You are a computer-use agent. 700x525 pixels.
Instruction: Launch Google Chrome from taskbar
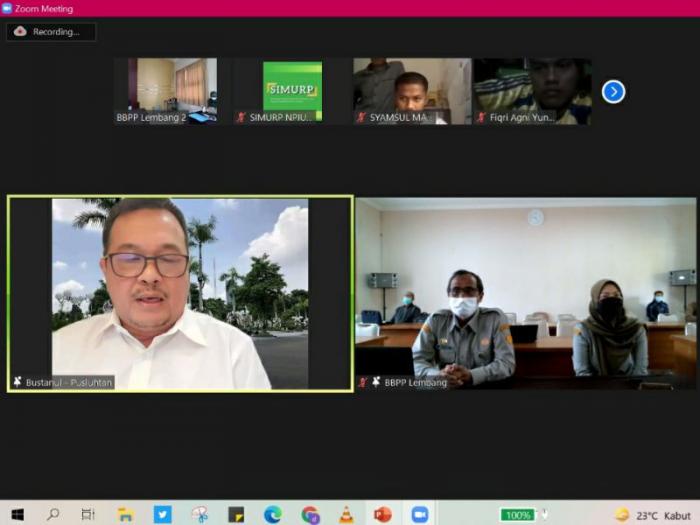(x=310, y=514)
